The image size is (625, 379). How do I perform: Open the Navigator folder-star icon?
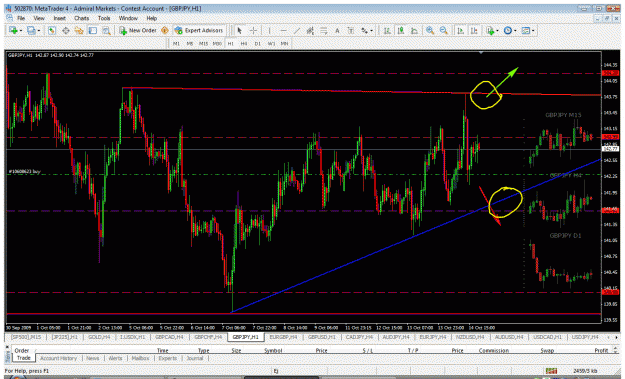pyautogui.click(x=79, y=30)
